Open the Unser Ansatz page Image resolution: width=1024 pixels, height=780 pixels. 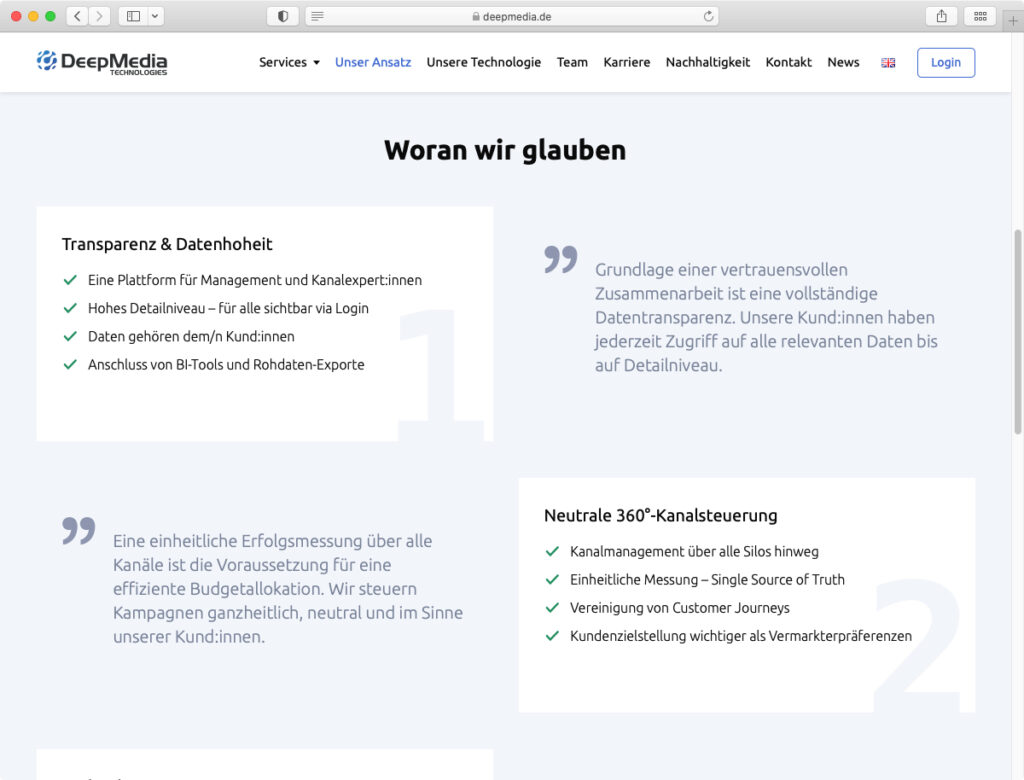(373, 63)
